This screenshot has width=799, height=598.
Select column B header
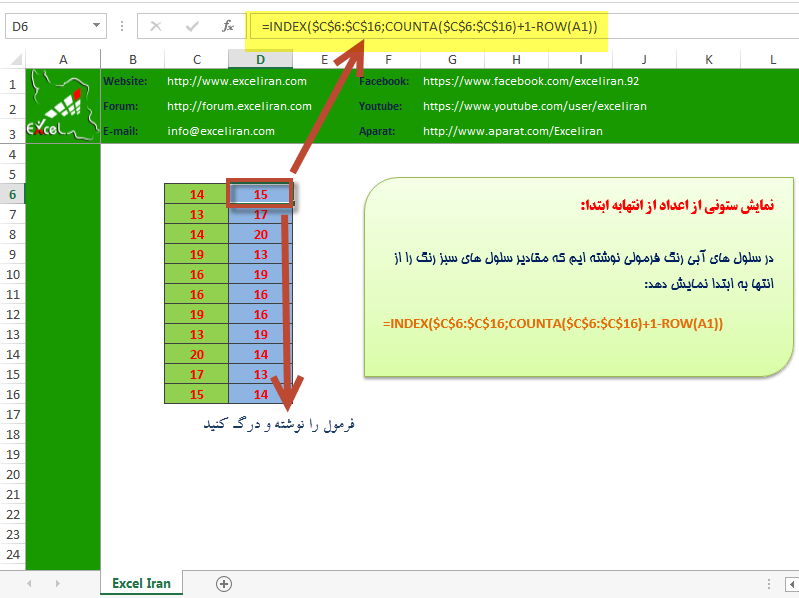point(133,60)
